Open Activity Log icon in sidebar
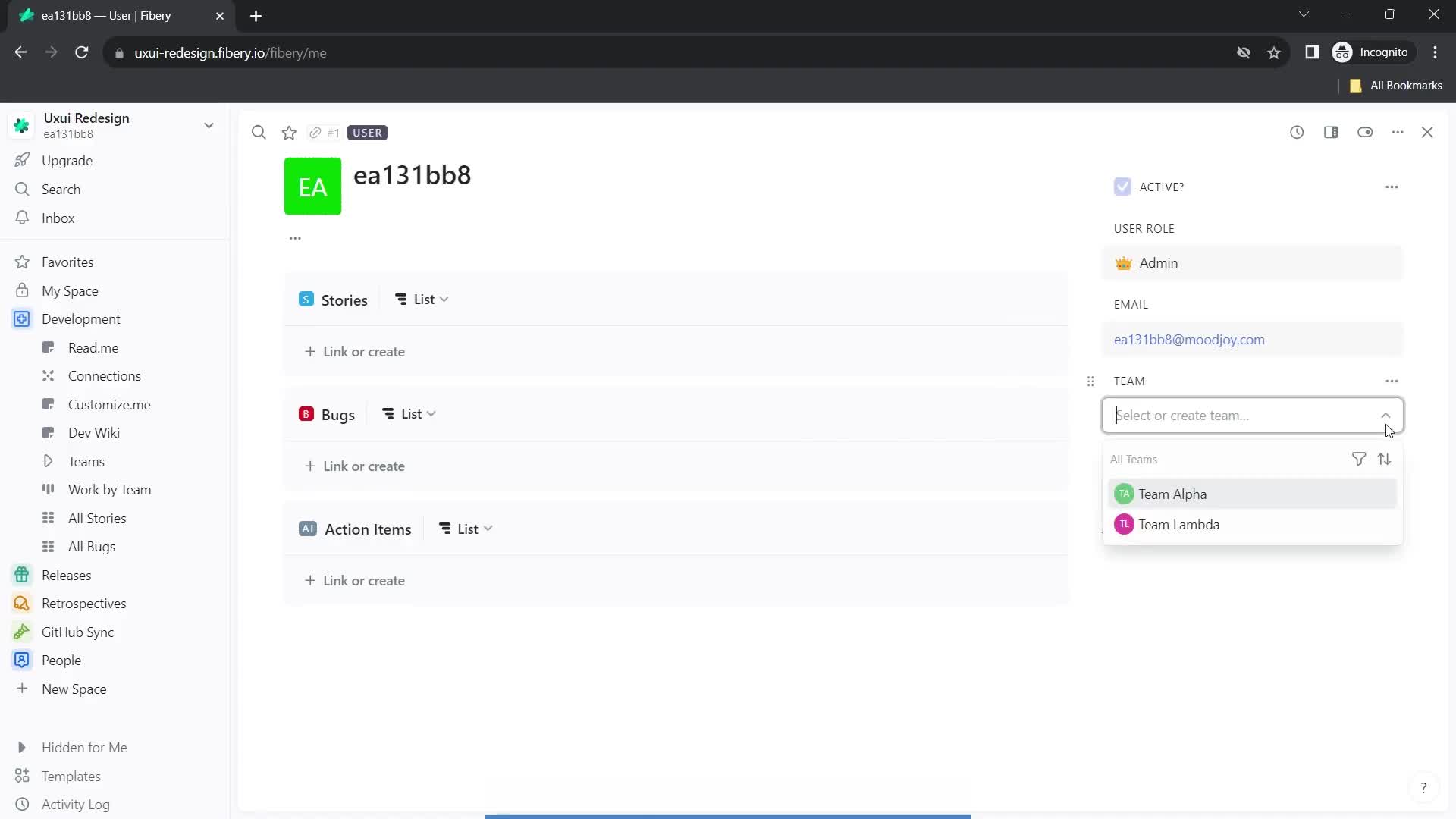Viewport: 1456px width, 819px height. (x=22, y=804)
